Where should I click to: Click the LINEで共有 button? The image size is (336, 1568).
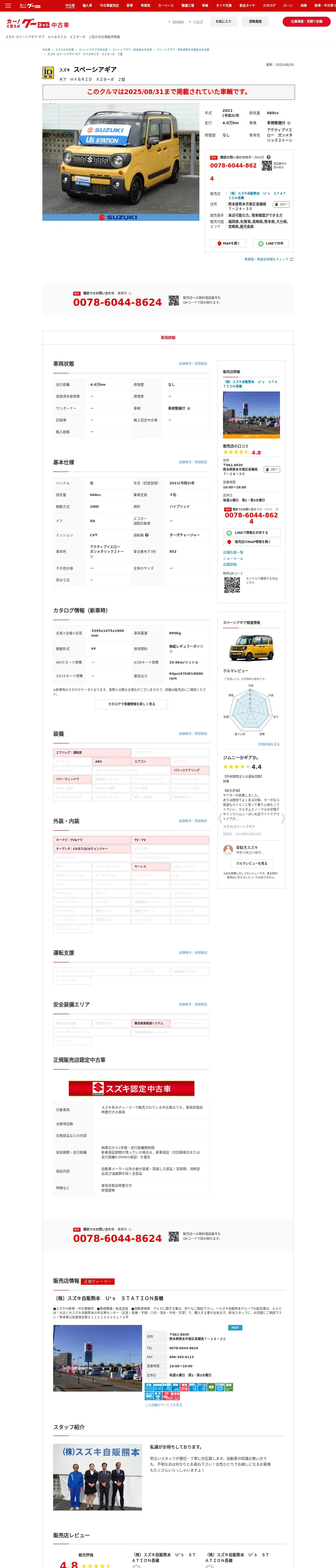271,244
